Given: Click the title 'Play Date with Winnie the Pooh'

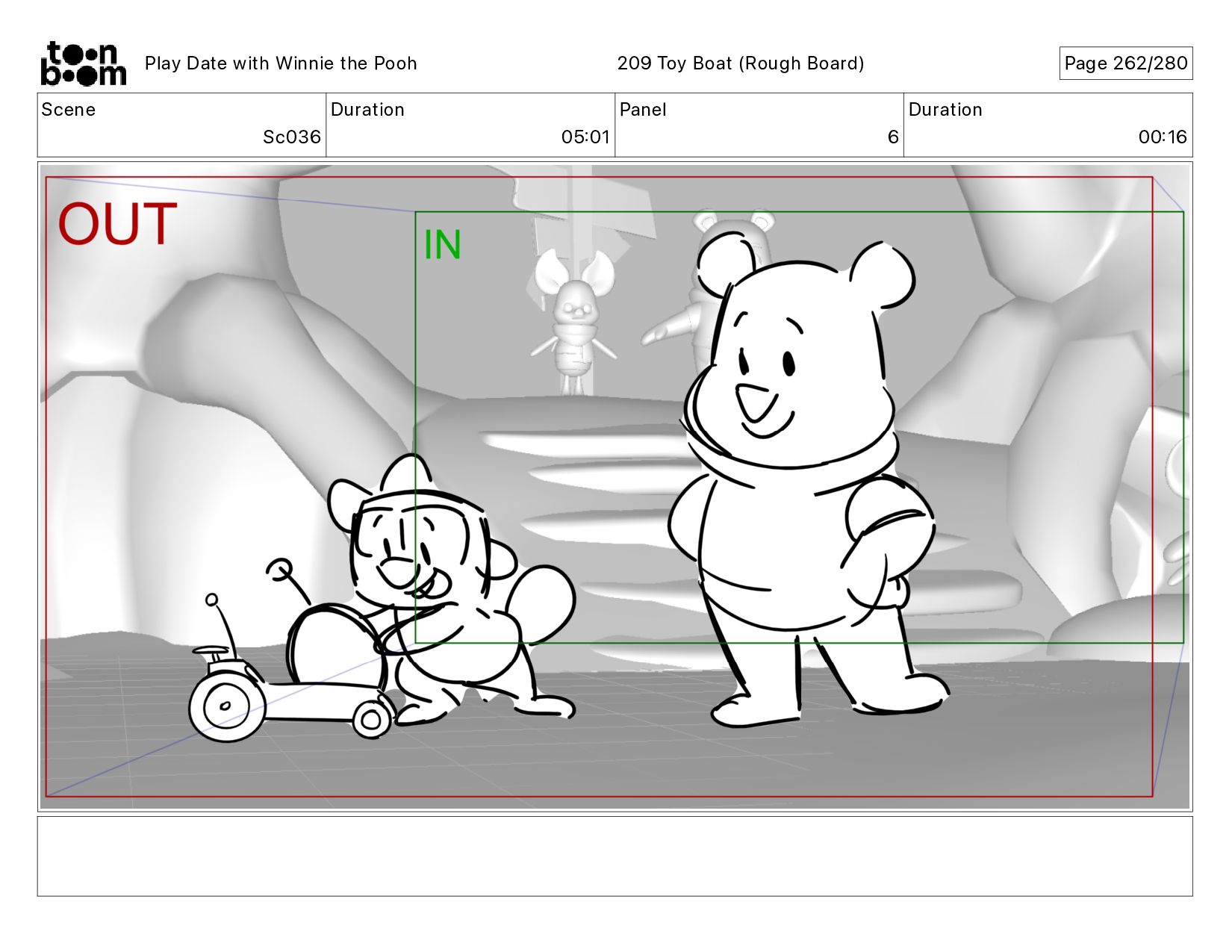Looking at the screenshot, I should click(281, 63).
